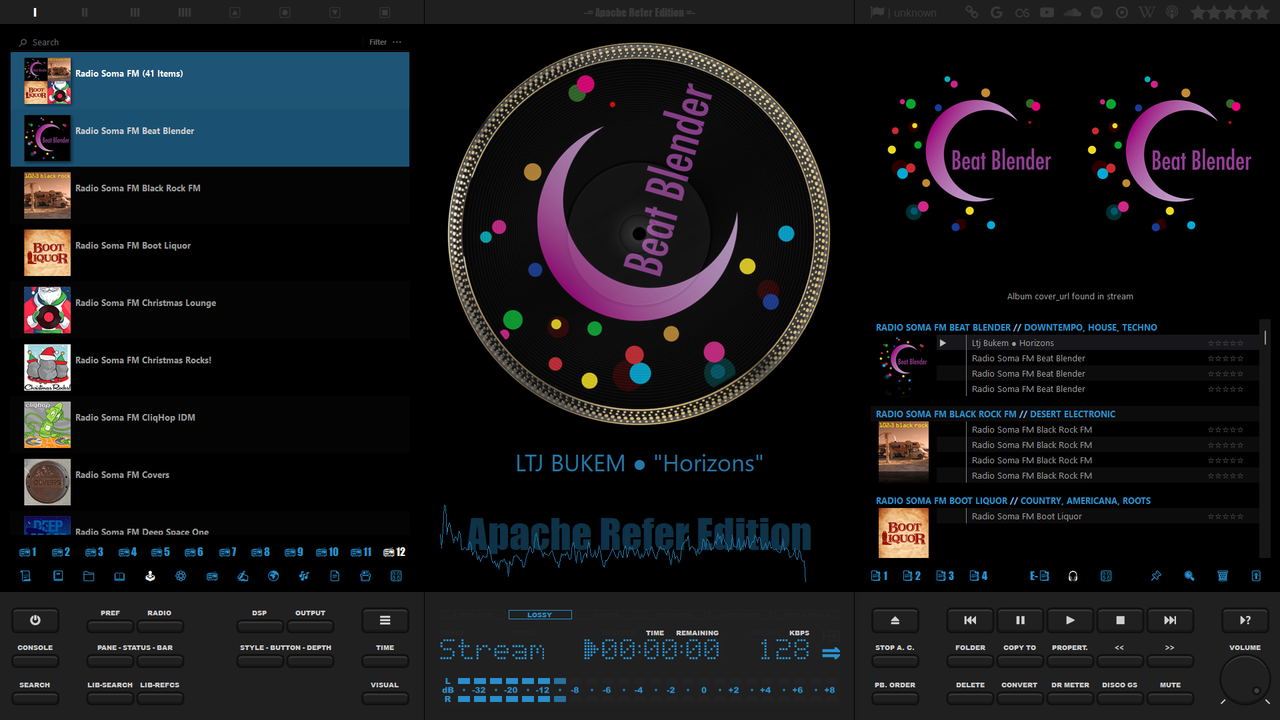Select the joystick icon

click(150, 576)
